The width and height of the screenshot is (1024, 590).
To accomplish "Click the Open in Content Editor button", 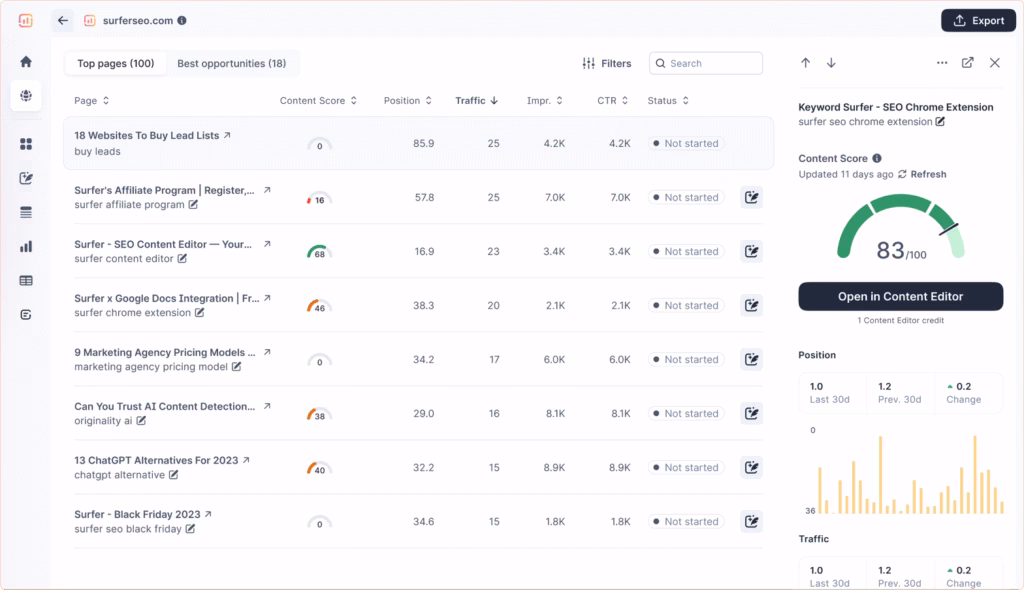I will tap(899, 296).
